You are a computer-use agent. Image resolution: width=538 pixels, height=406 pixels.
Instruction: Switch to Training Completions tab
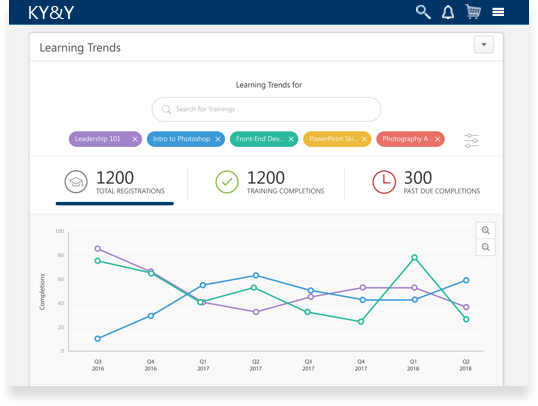click(x=270, y=182)
